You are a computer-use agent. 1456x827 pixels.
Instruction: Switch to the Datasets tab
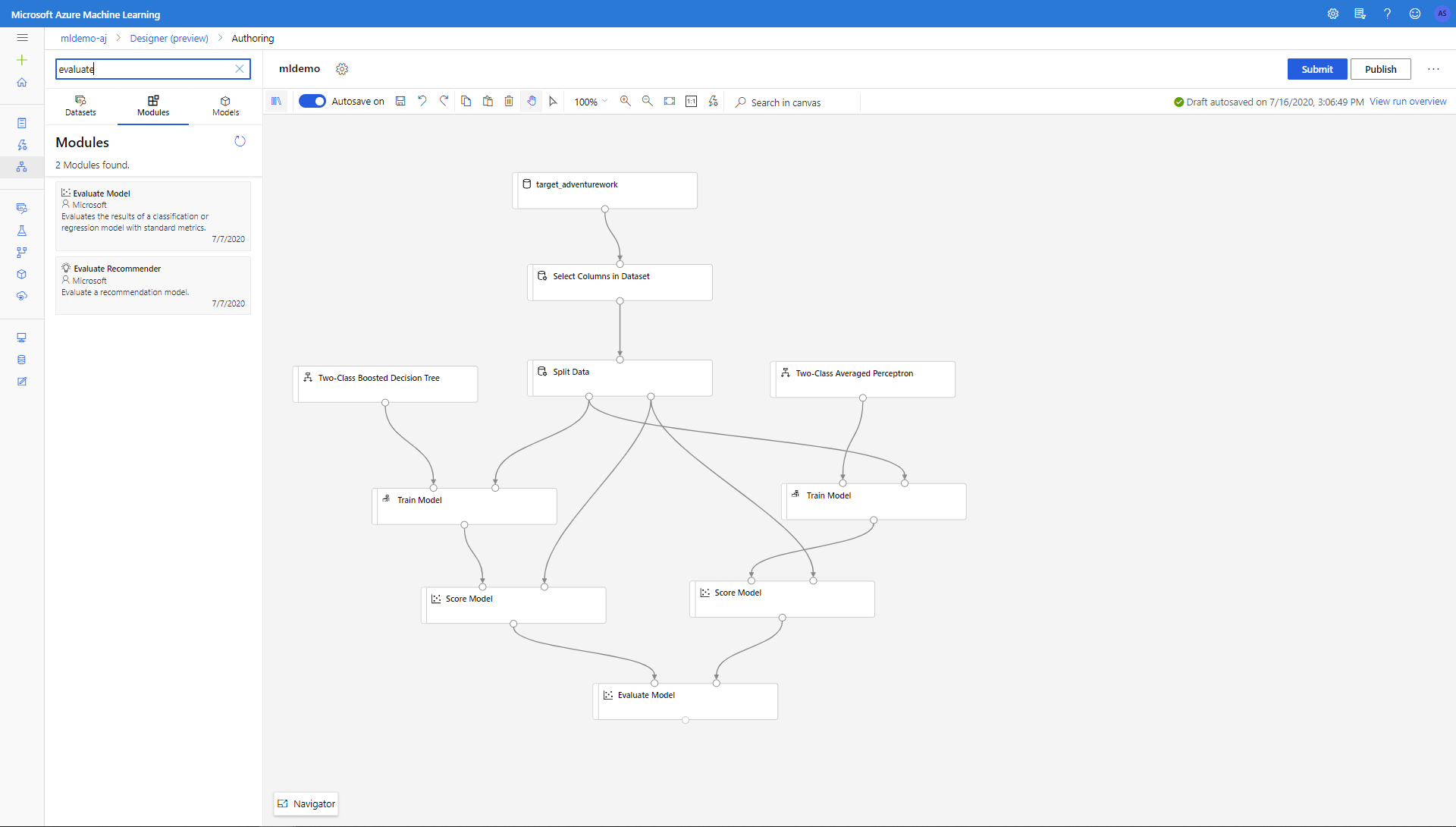point(80,105)
